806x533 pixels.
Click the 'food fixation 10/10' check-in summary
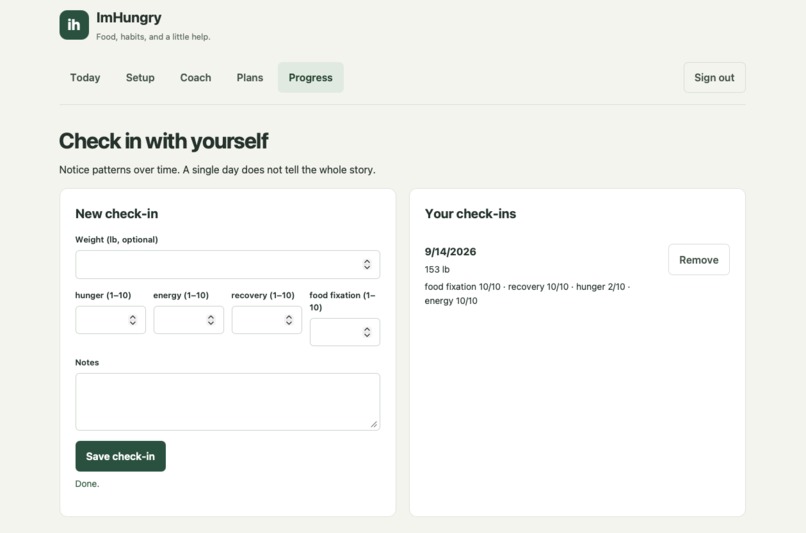tap(463, 287)
